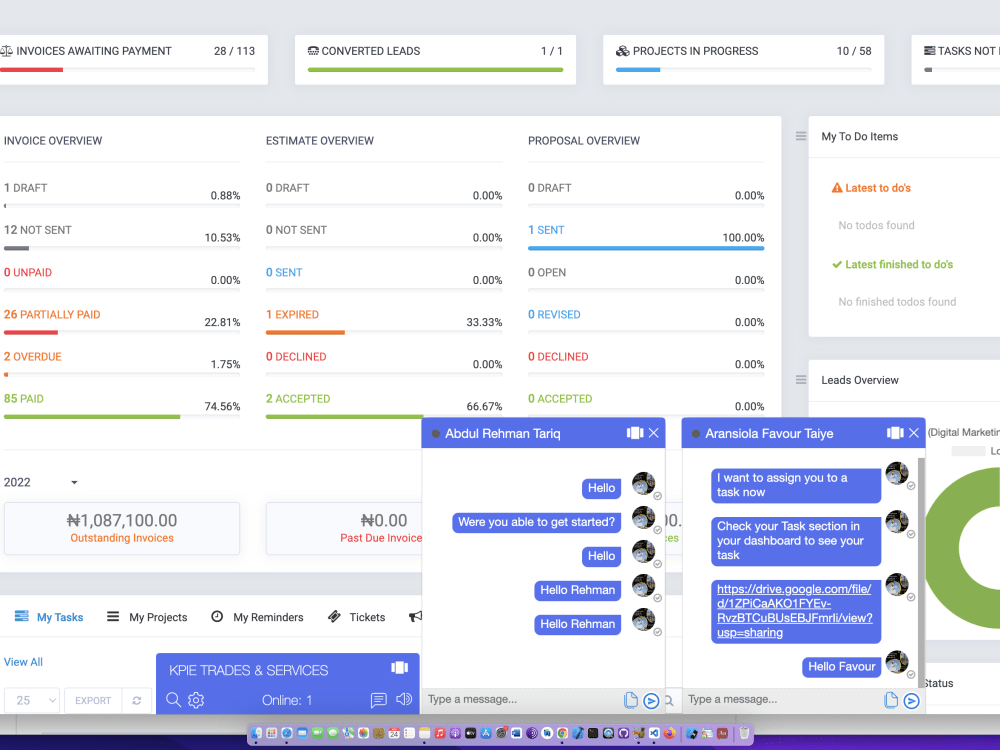1000x750 pixels.
Task: Open the Converted Leads card
Action: click(435, 59)
